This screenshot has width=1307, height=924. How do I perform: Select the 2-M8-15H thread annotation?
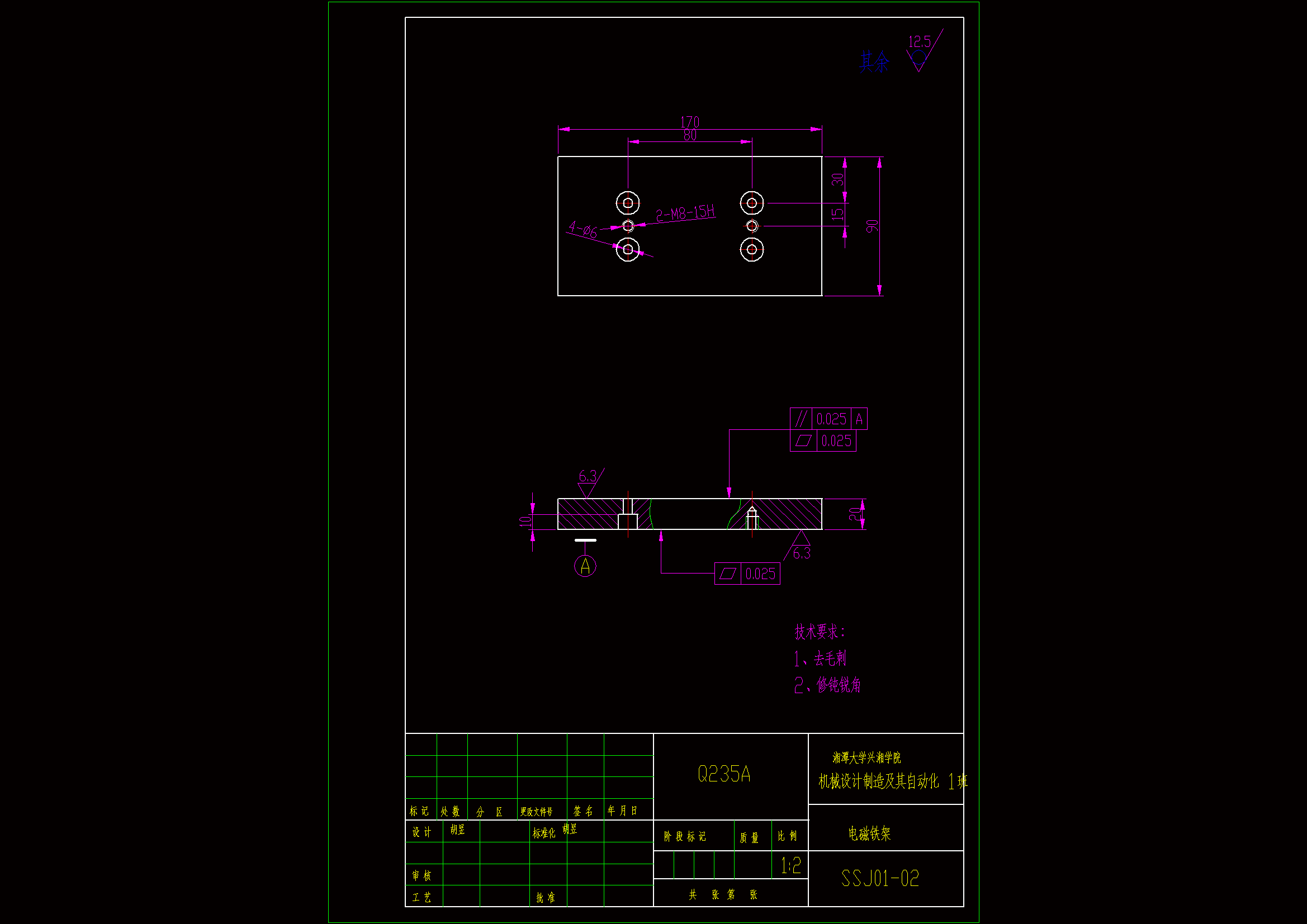point(685,214)
